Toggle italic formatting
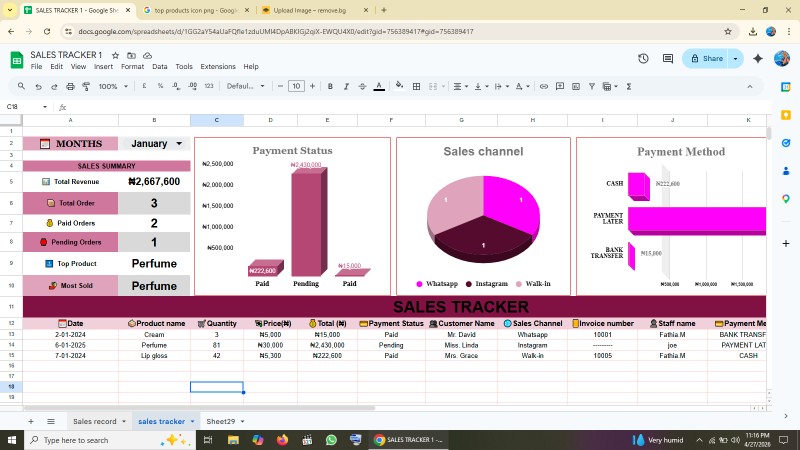 346,87
